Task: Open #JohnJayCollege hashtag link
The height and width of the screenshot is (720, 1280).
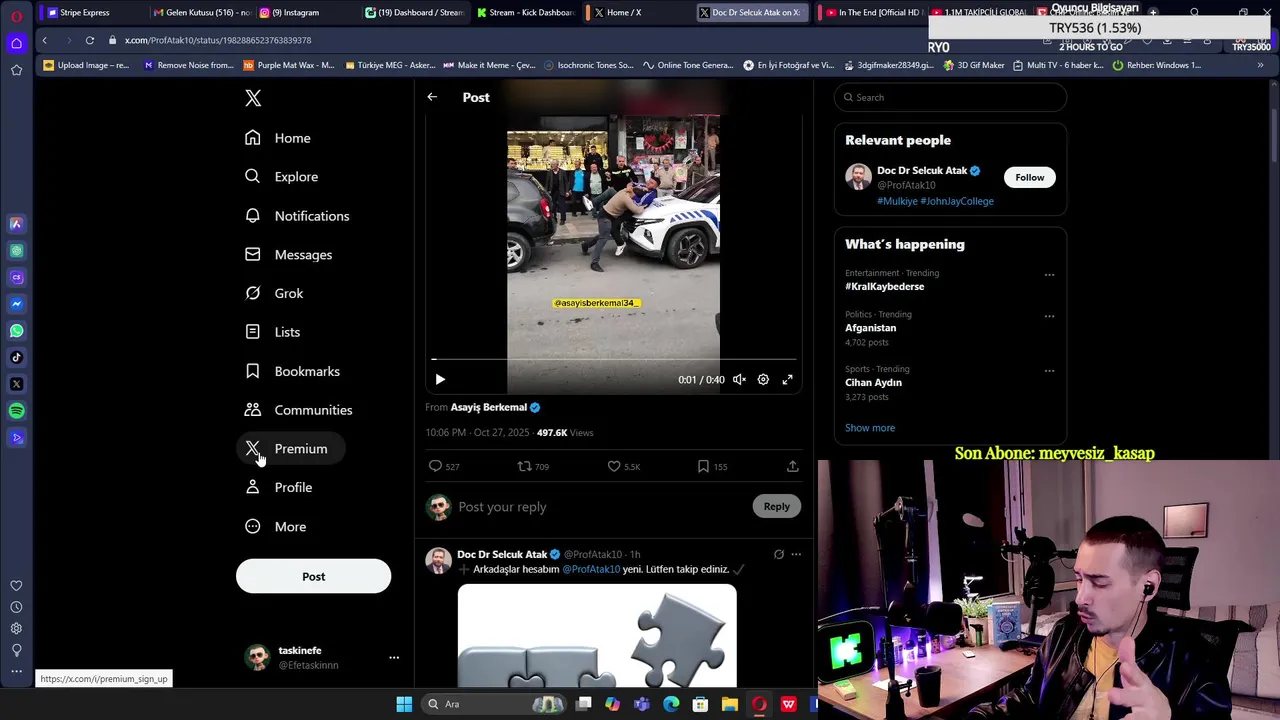Action: 957,201
